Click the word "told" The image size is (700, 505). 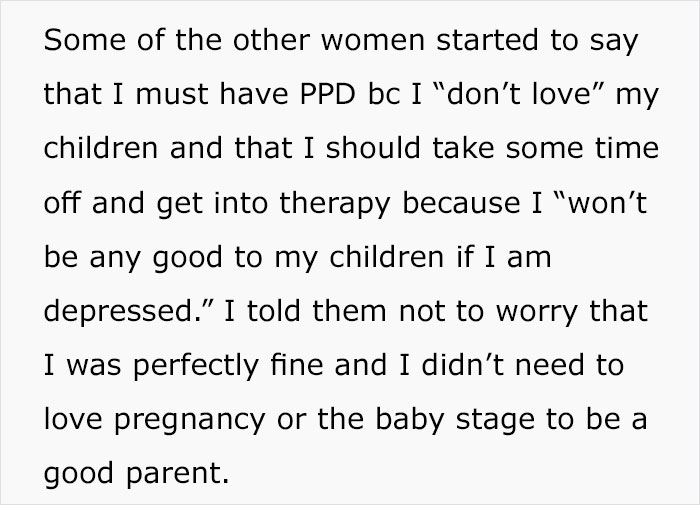[274, 311]
